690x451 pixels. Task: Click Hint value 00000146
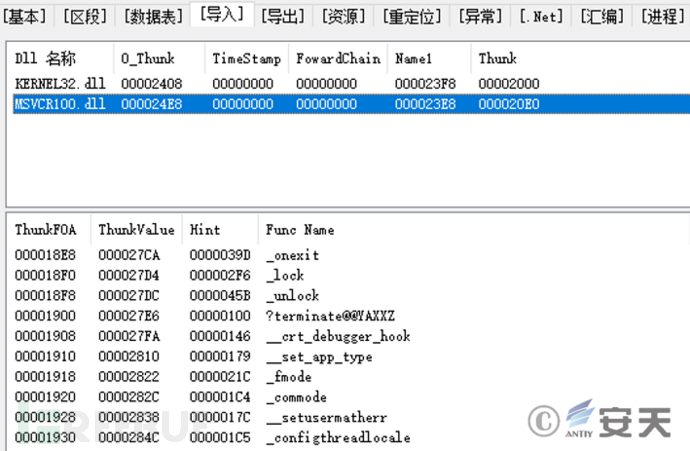(x=220, y=336)
